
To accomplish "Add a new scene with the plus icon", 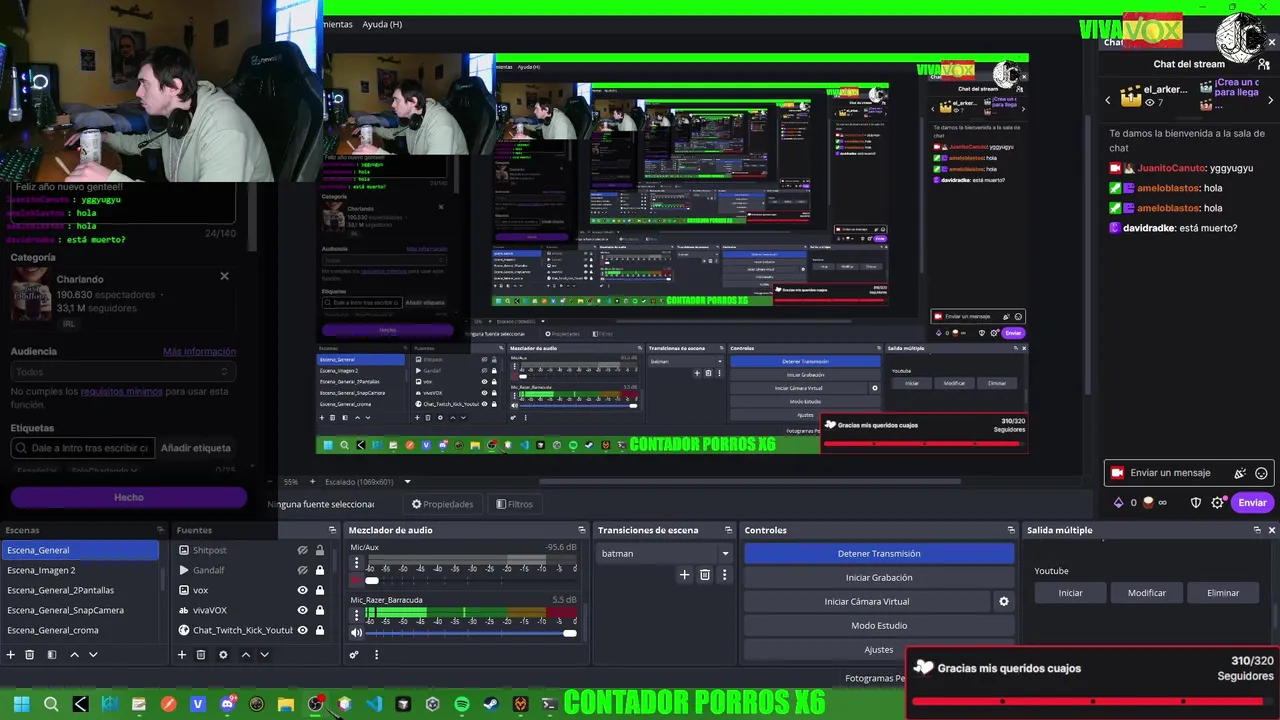I will tap(11, 655).
